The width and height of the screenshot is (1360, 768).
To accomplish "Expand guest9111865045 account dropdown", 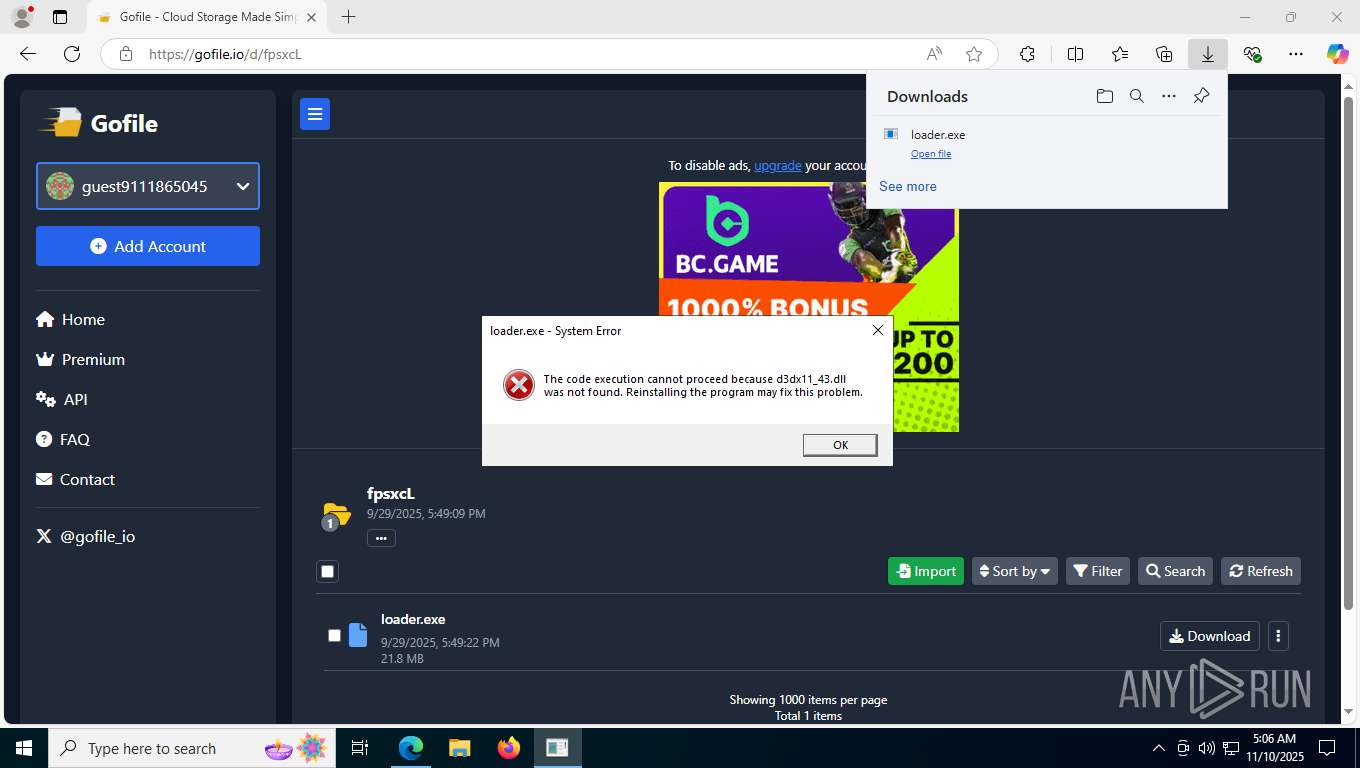I will click(x=148, y=186).
